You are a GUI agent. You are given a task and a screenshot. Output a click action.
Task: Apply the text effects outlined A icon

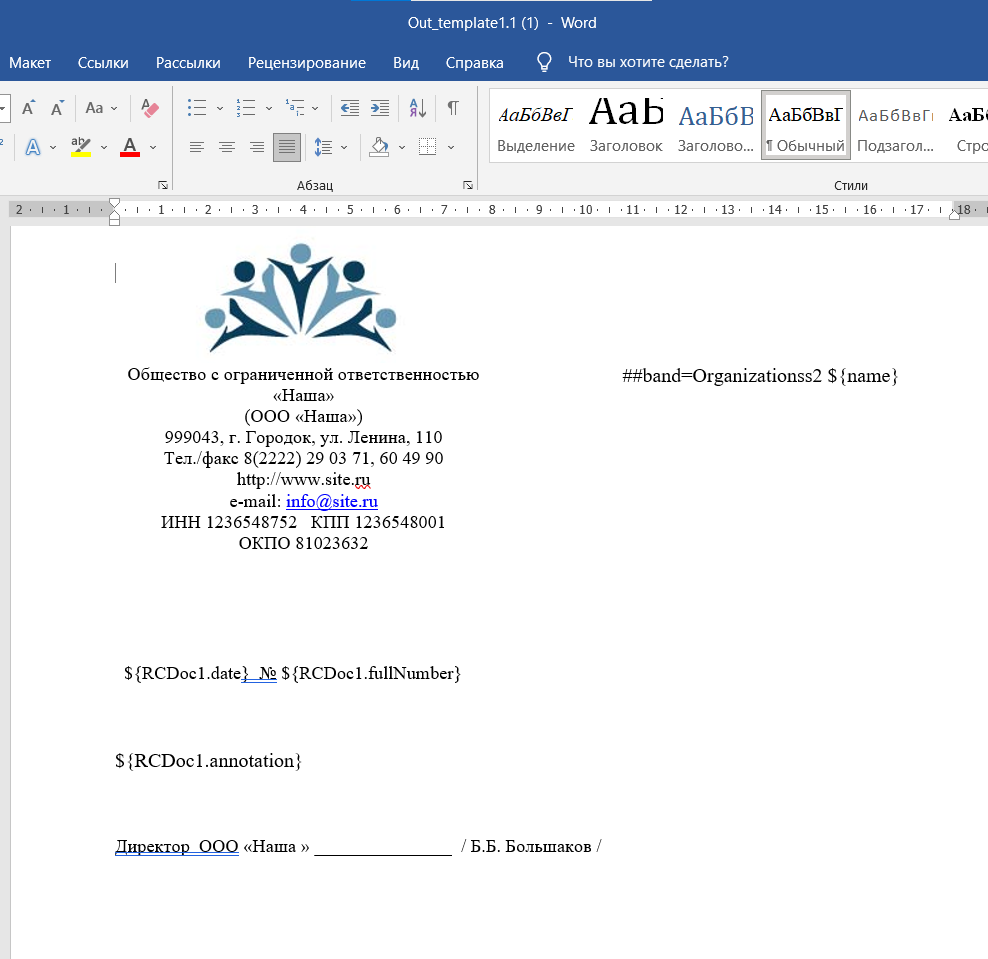33,147
